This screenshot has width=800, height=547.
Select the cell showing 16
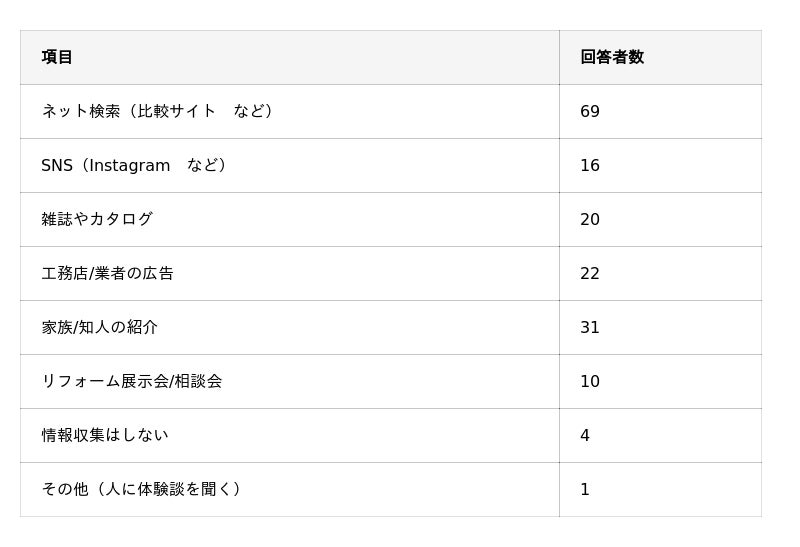(590, 165)
